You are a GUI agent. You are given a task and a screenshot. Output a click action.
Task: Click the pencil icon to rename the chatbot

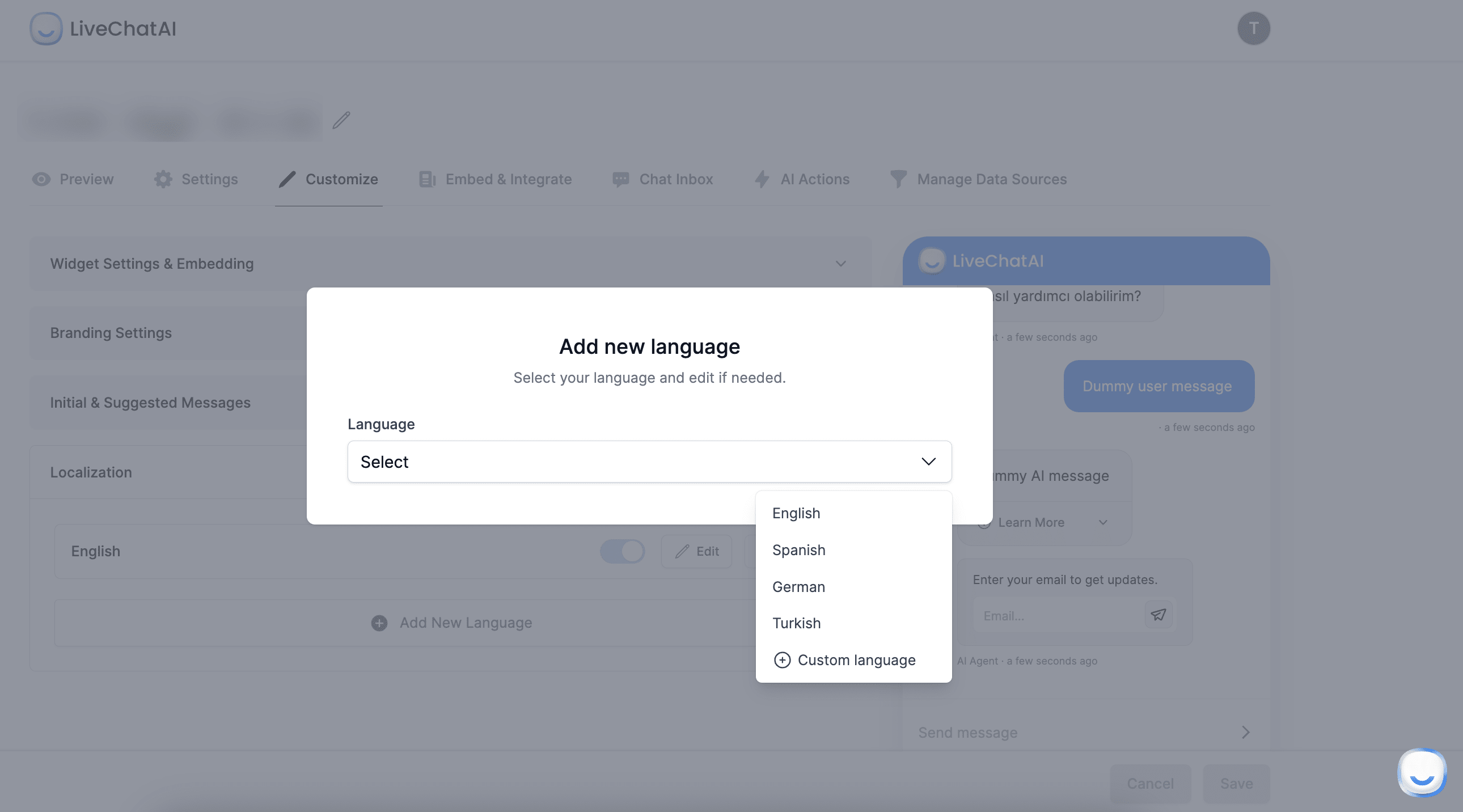click(x=342, y=120)
